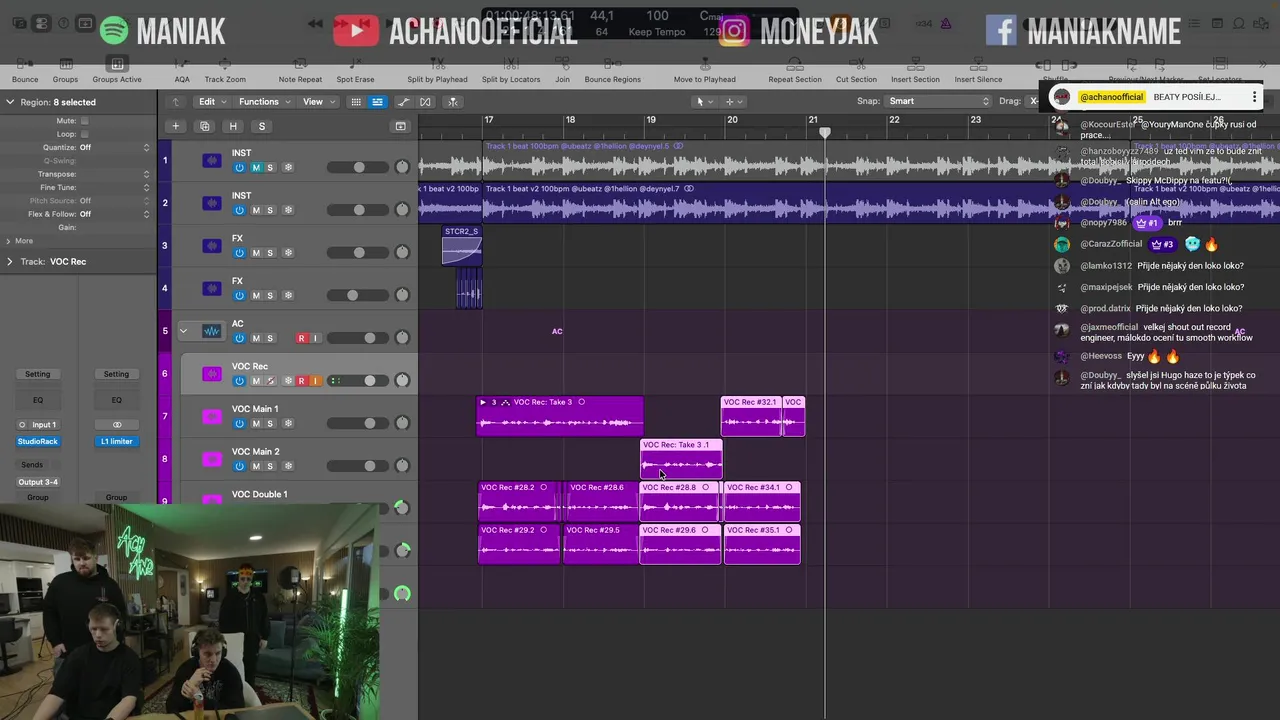Open the Snap Smart dropdown

coord(938,101)
